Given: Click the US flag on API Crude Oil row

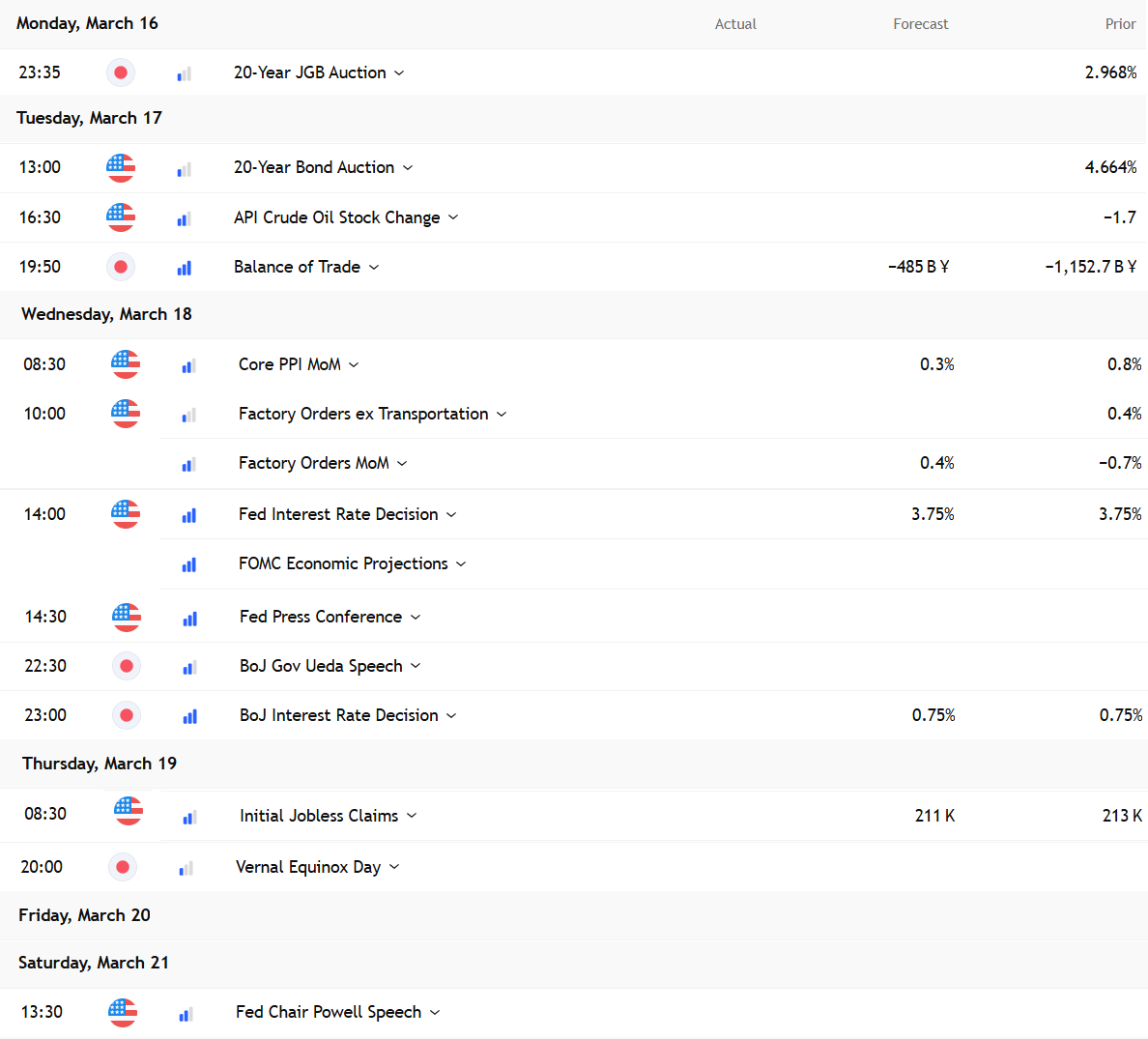Looking at the screenshot, I should coord(121,216).
